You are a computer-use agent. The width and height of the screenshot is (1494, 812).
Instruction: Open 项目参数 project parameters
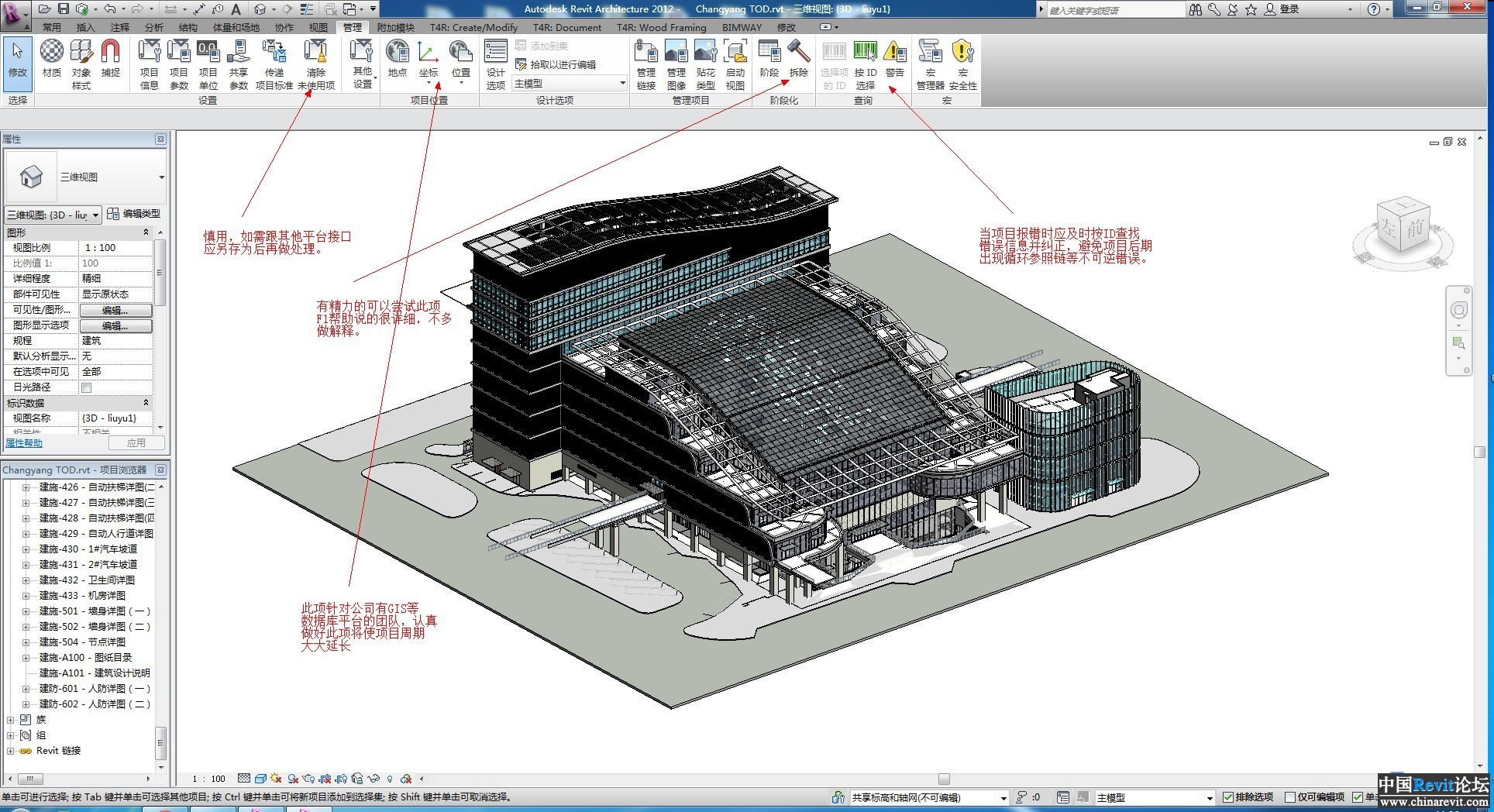click(179, 64)
